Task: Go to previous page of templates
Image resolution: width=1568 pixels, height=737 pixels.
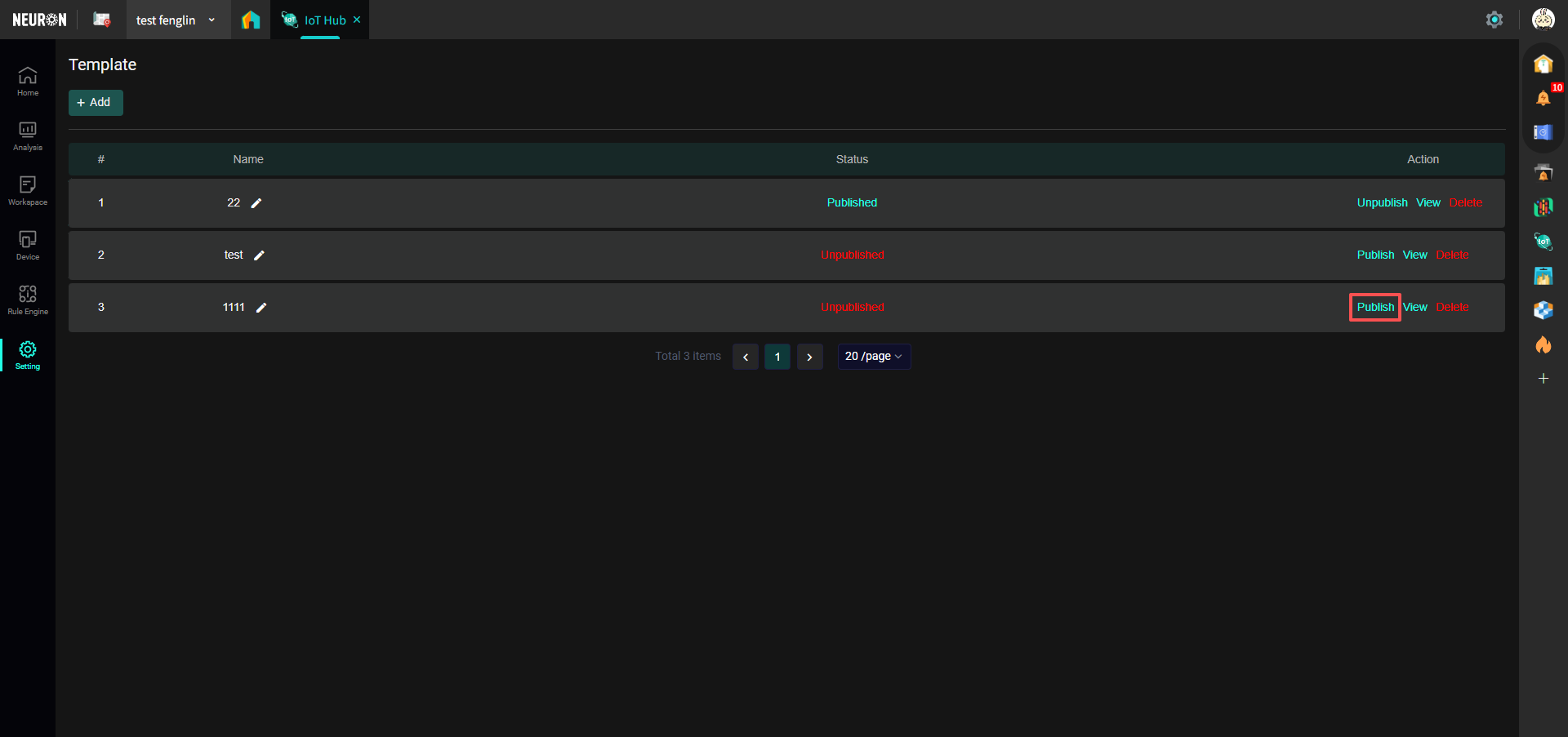Action: (x=746, y=357)
